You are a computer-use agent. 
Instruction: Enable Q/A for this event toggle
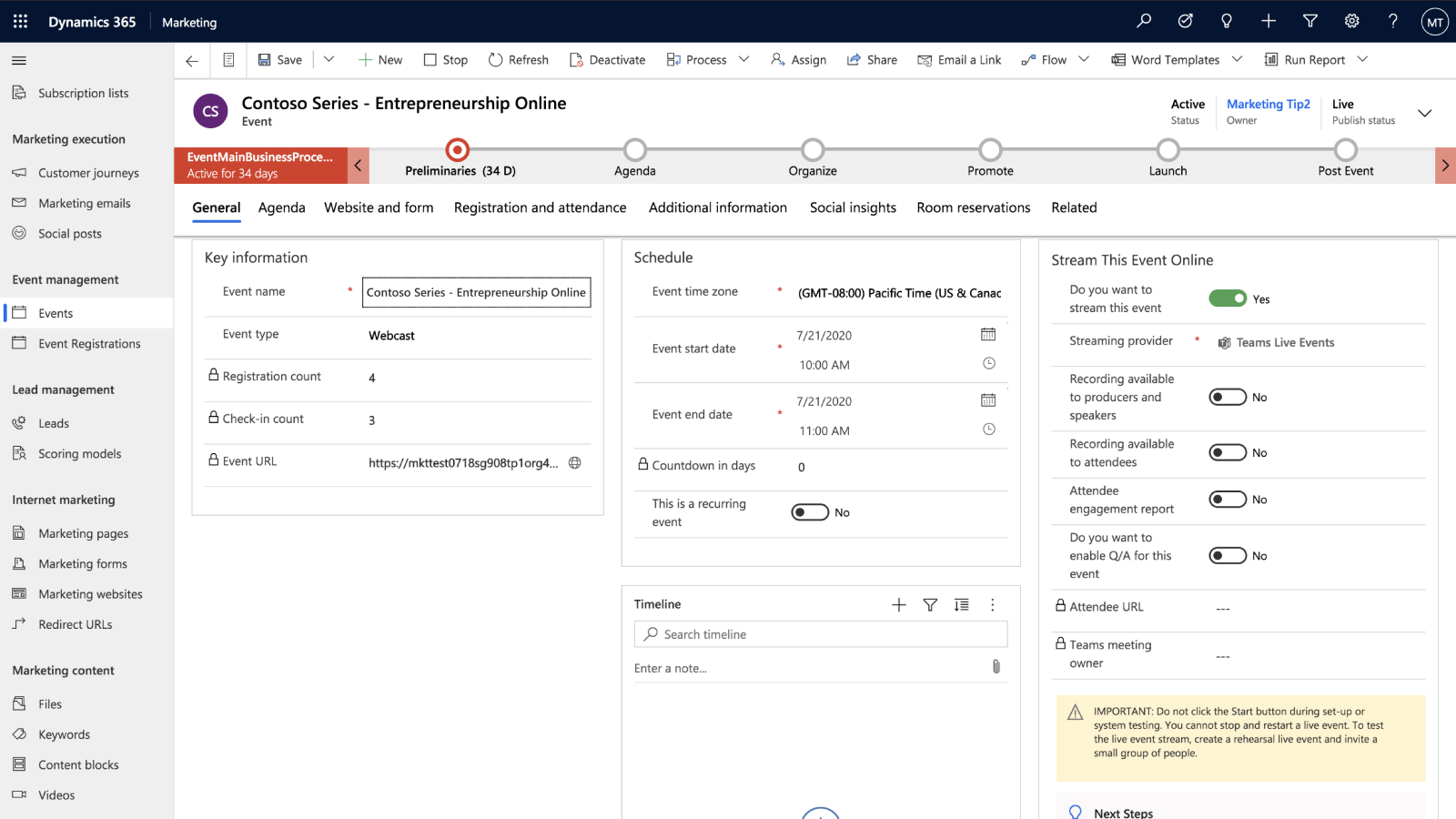coord(1228,555)
